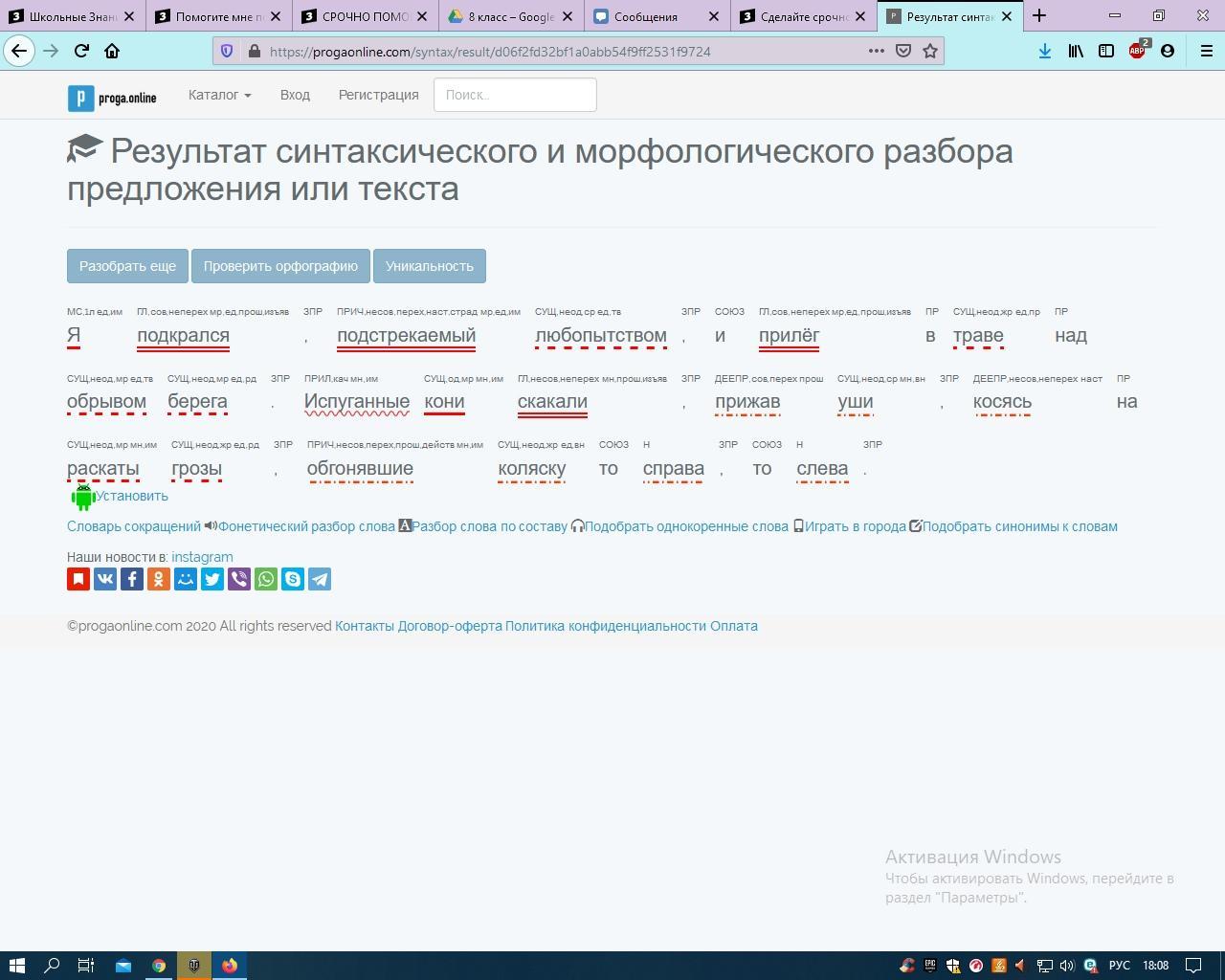The width and height of the screenshot is (1225, 980).
Task: Click the Разобрать еще button
Action: 127,266
